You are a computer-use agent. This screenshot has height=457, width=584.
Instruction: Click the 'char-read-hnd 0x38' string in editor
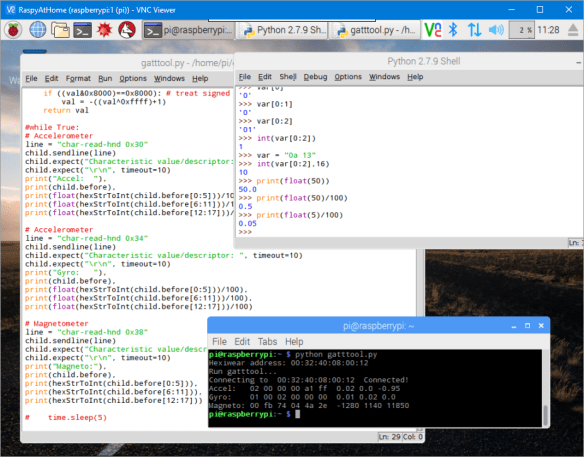102,332
